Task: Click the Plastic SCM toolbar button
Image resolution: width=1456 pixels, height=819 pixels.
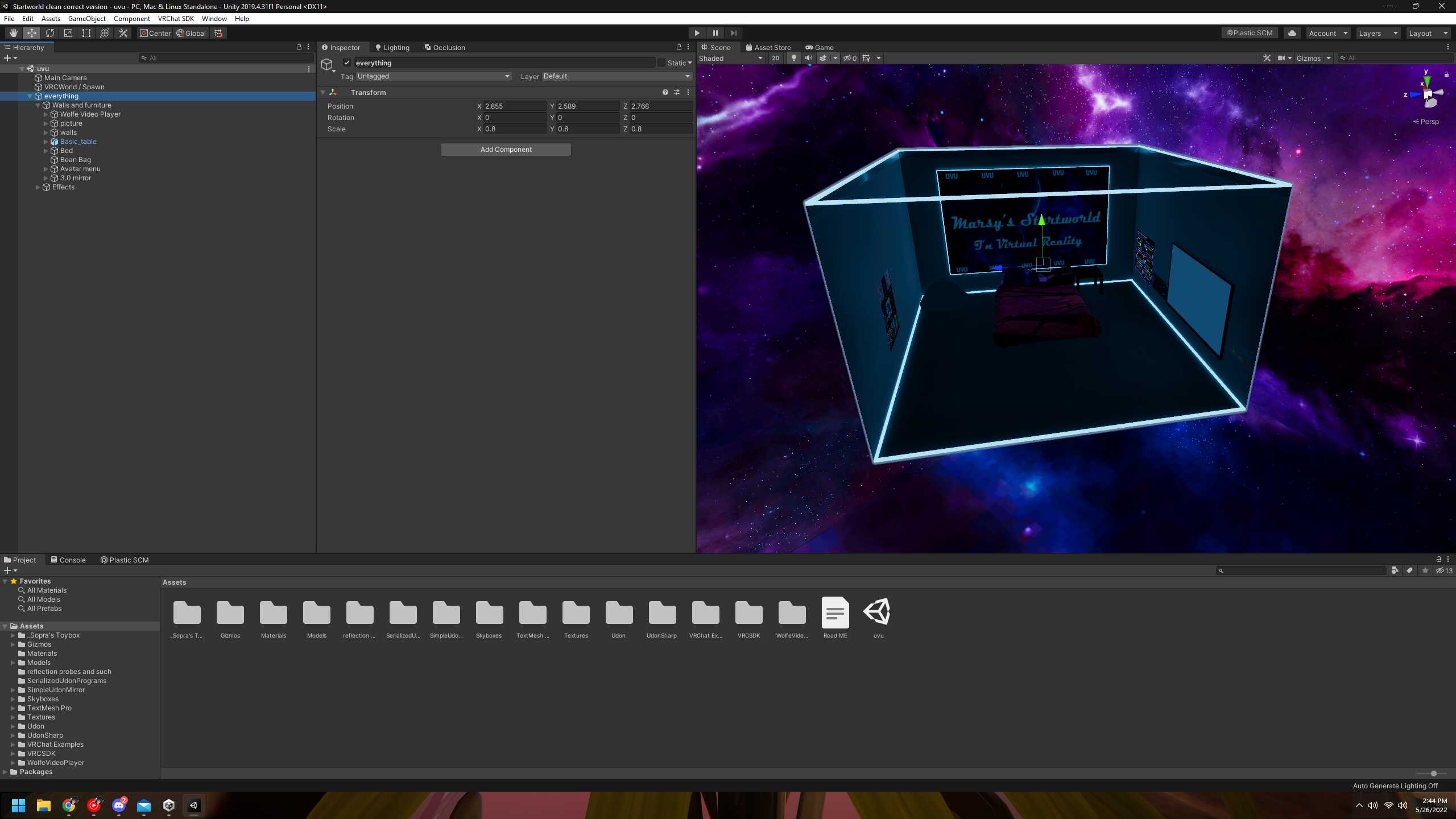Action: coord(1250,33)
